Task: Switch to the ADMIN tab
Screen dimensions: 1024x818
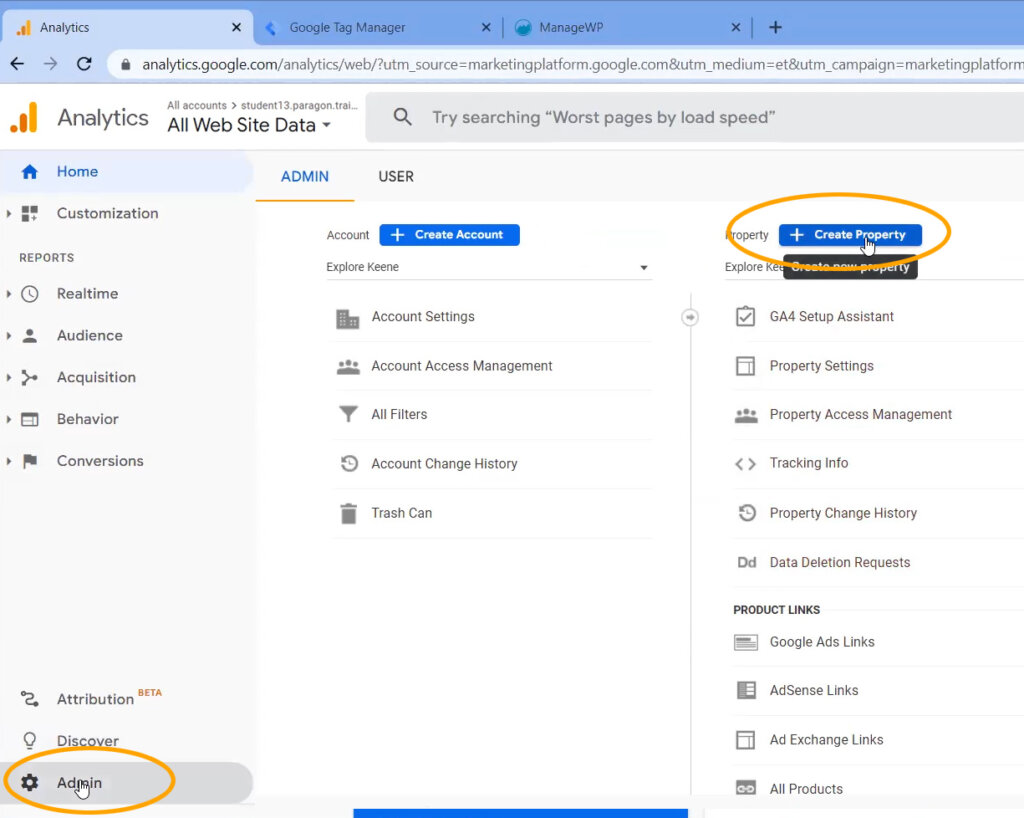Action: [x=305, y=177]
